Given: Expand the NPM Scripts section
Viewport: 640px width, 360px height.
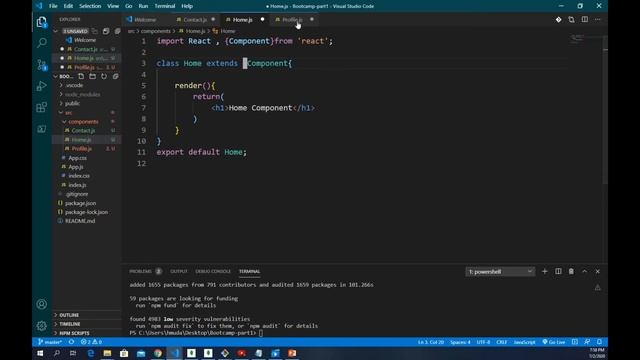Looking at the screenshot, I should pos(74,333).
